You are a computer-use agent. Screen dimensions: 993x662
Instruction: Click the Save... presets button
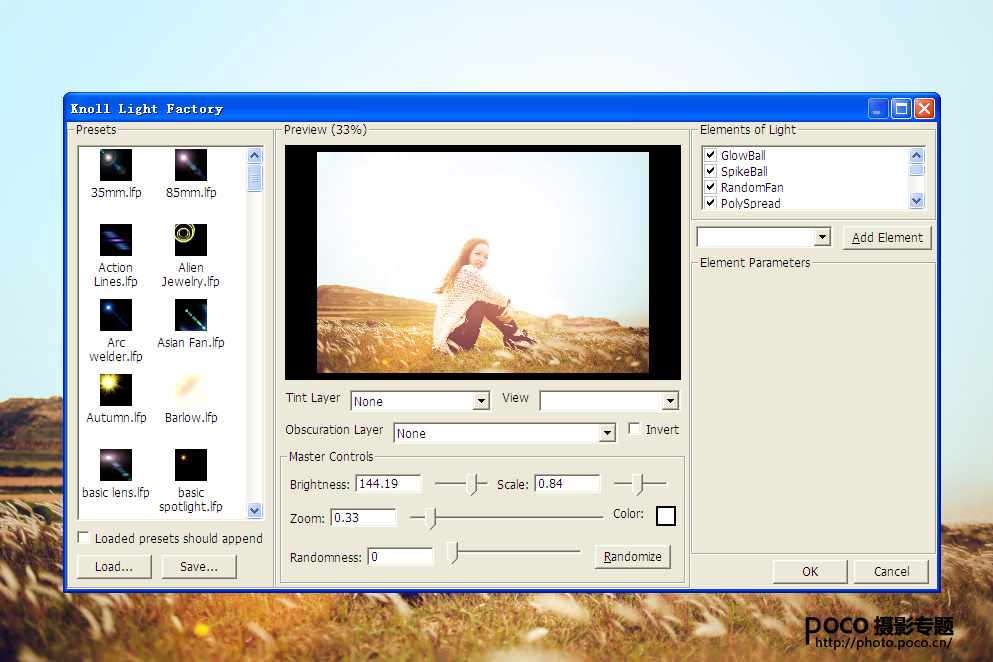[x=199, y=566]
